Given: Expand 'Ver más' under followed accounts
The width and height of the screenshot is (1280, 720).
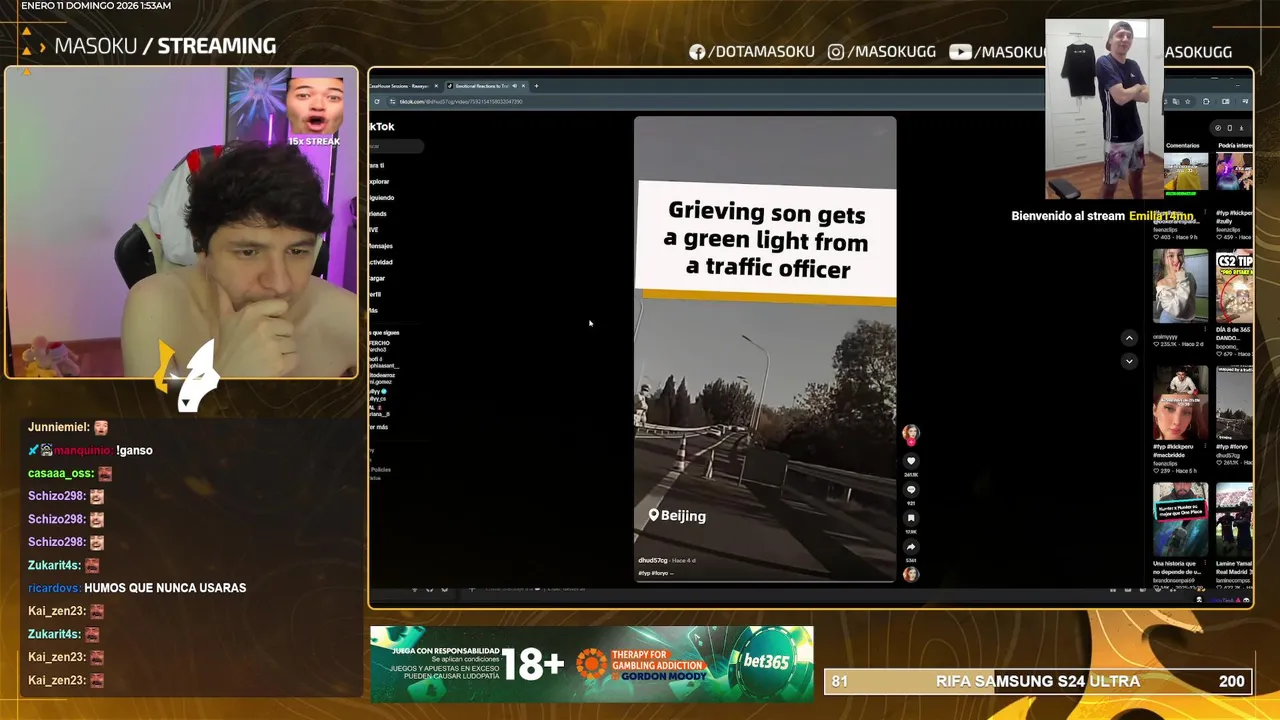Looking at the screenshot, I should coord(379,427).
